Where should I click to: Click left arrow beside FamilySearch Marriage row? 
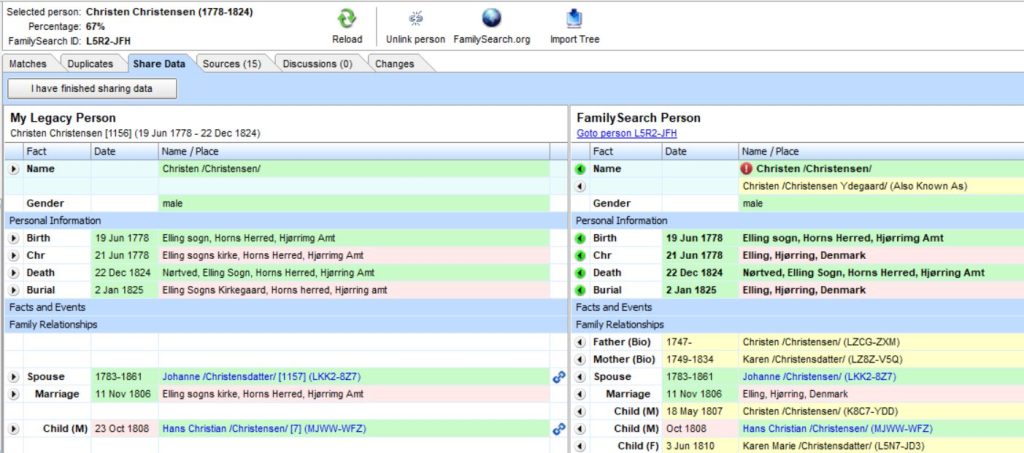(x=580, y=394)
